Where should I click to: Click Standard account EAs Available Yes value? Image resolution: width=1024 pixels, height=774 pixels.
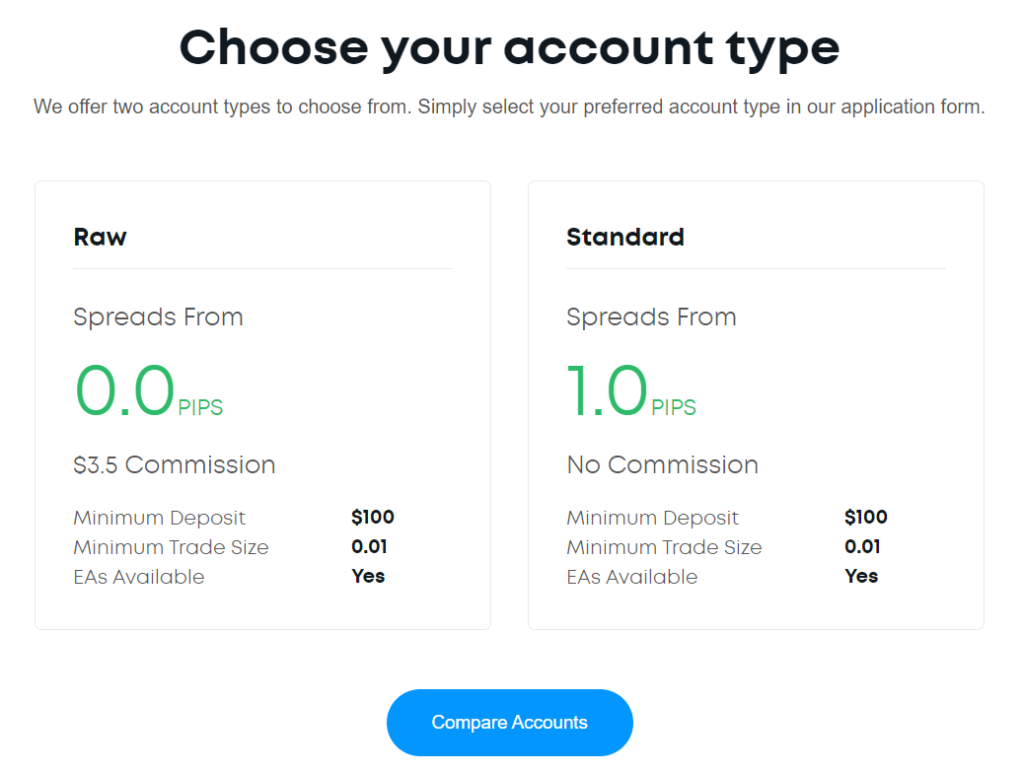[x=861, y=577]
